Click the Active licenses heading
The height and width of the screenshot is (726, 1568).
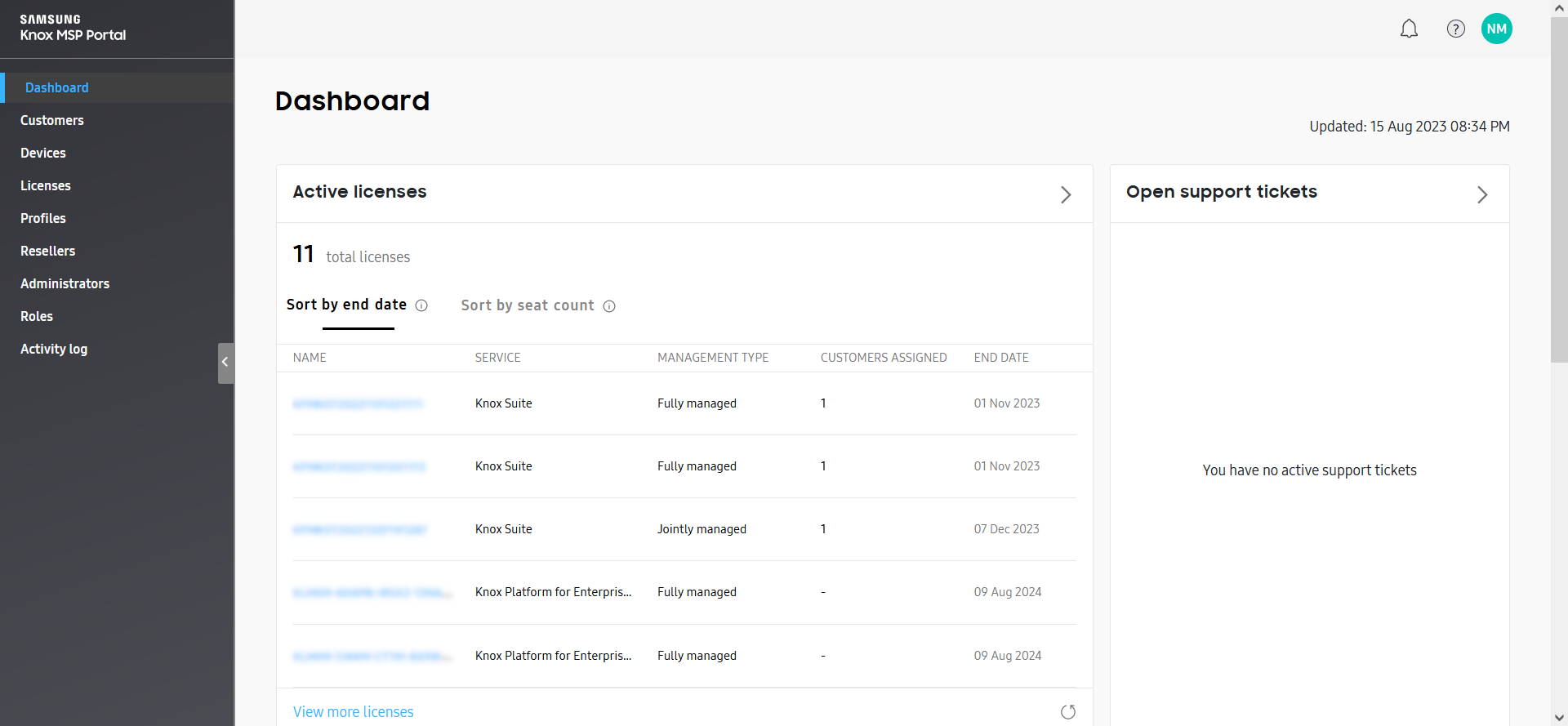click(359, 192)
